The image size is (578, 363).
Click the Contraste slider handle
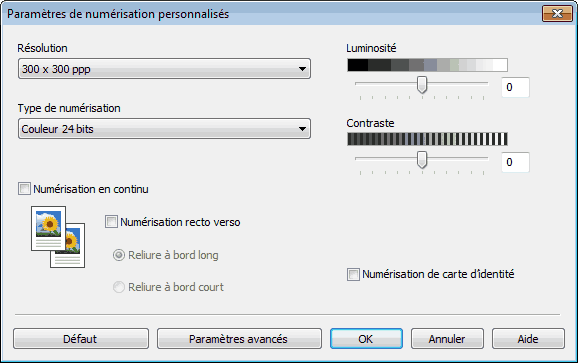[x=422, y=160]
